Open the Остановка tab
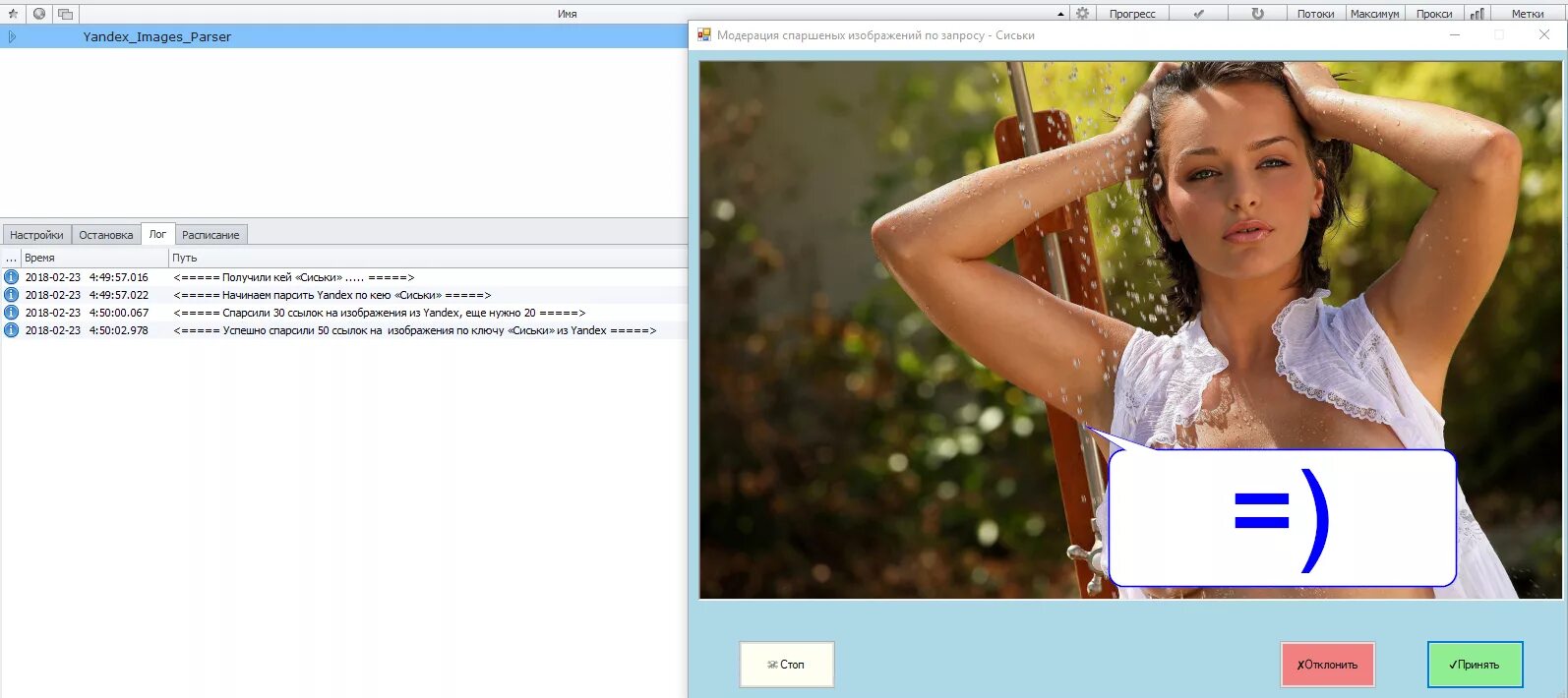 (106, 235)
